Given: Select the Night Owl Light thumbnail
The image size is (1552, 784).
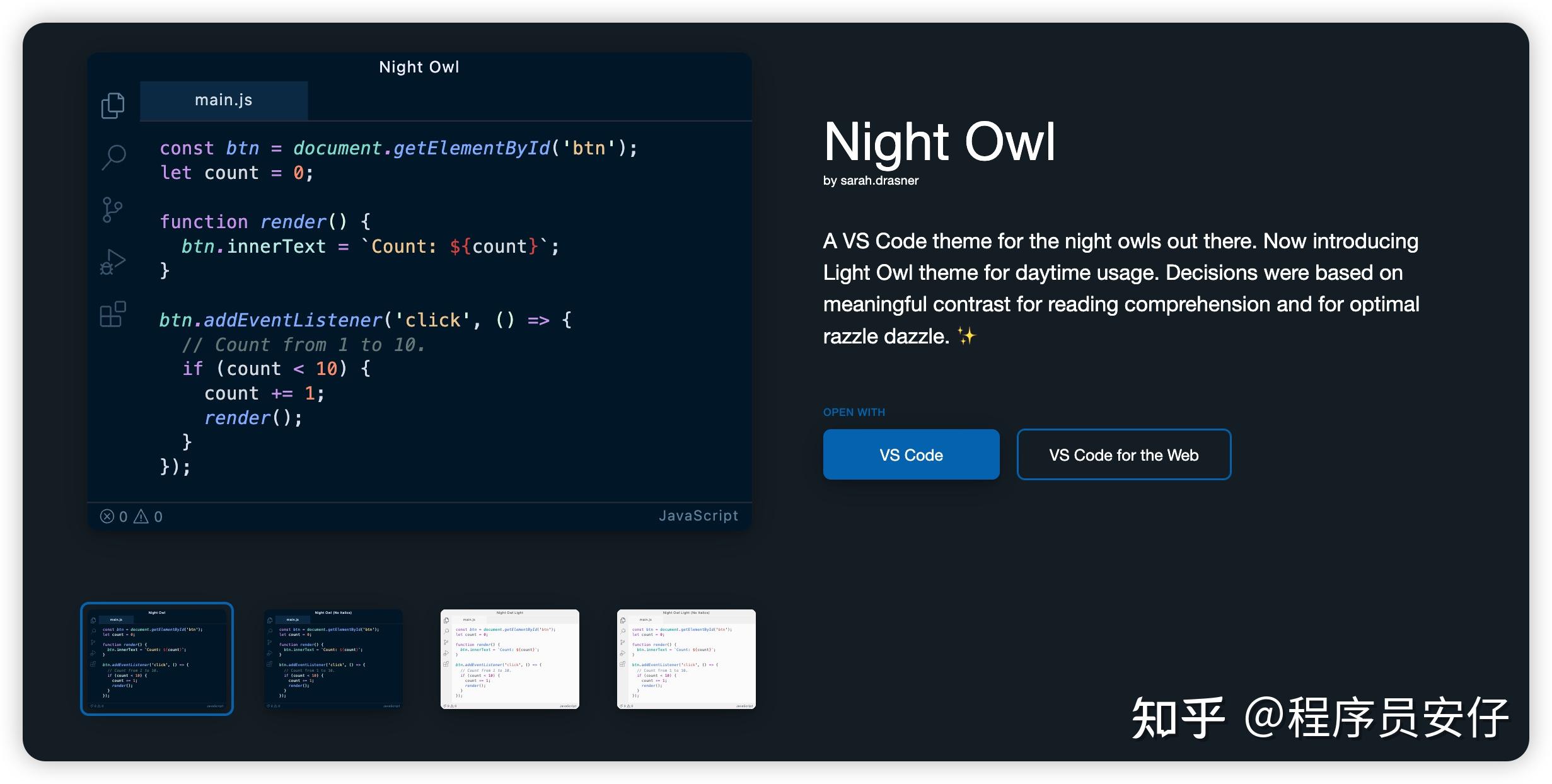Looking at the screenshot, I should tap(510, 658).
